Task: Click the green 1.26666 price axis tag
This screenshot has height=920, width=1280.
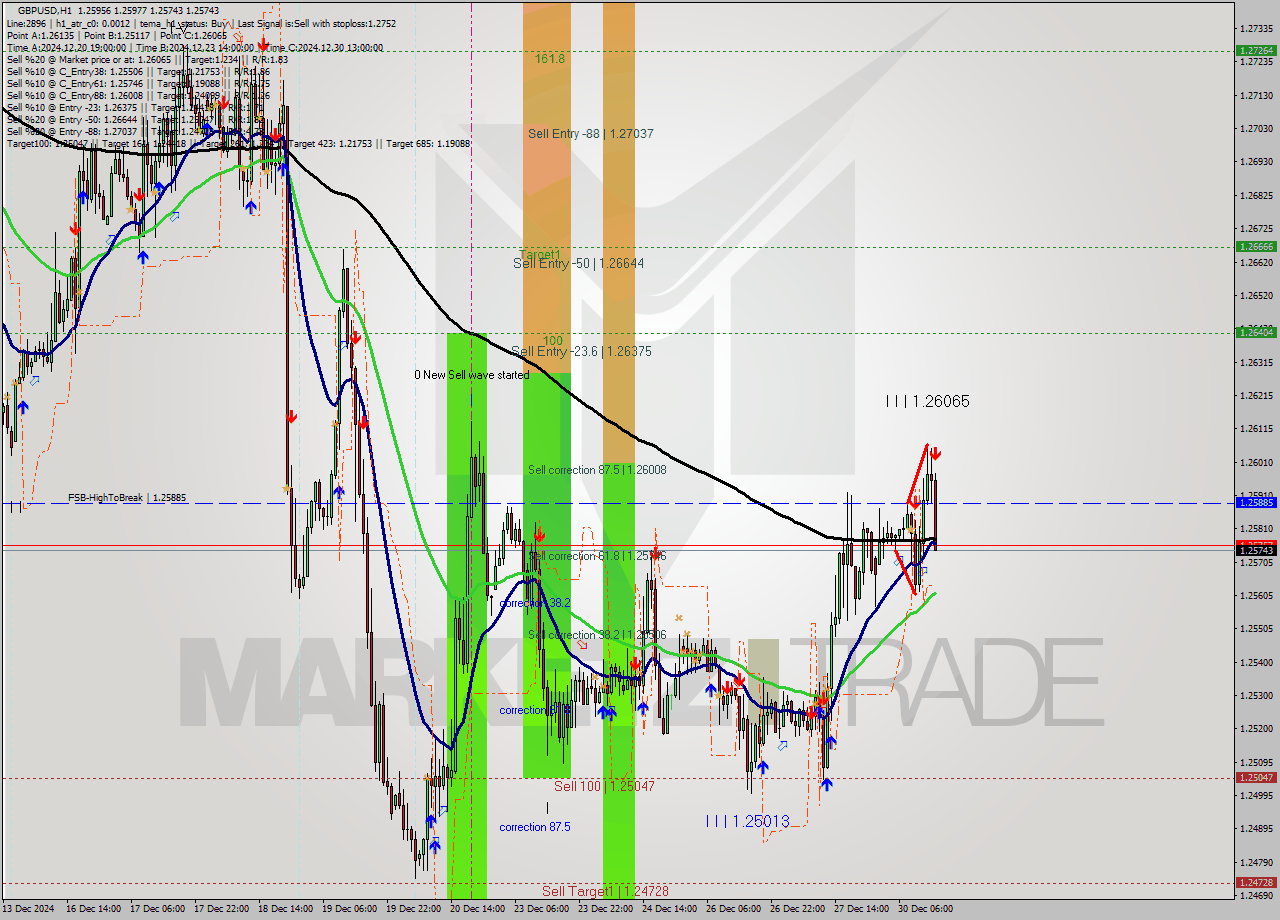Action: pos(1255,246)
